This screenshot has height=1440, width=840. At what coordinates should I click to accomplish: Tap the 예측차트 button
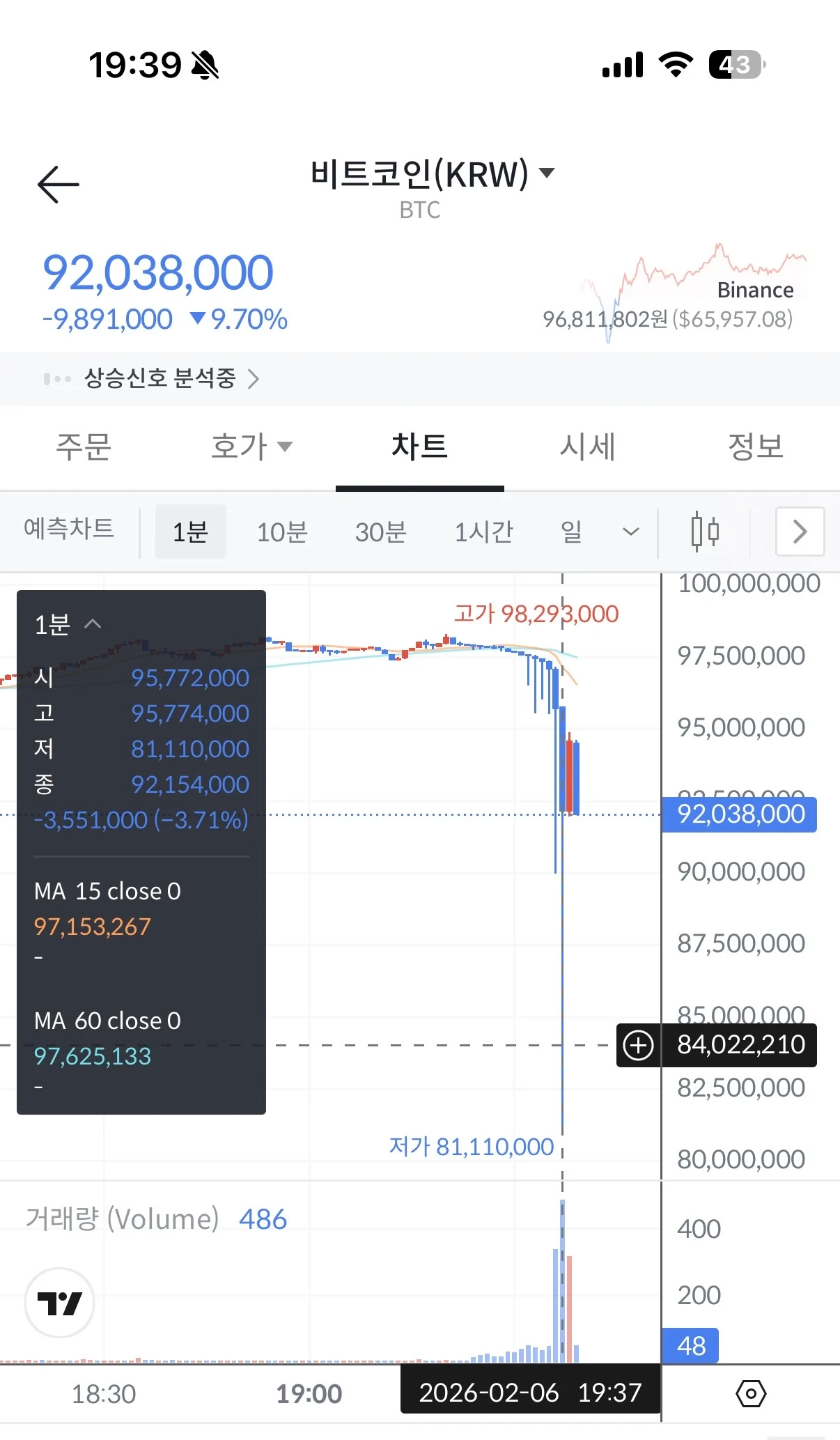tap(68, 529)
